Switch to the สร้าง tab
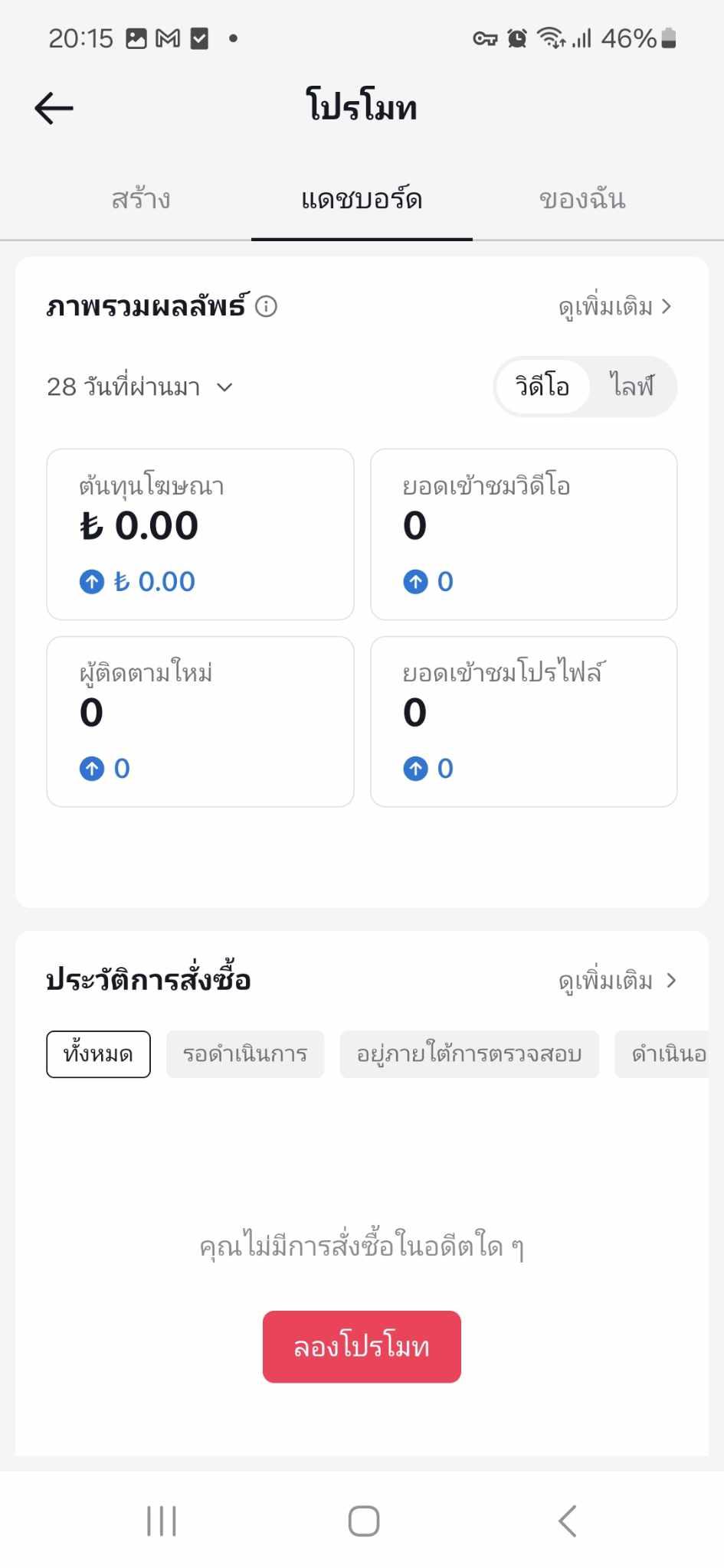 [141, 200]
